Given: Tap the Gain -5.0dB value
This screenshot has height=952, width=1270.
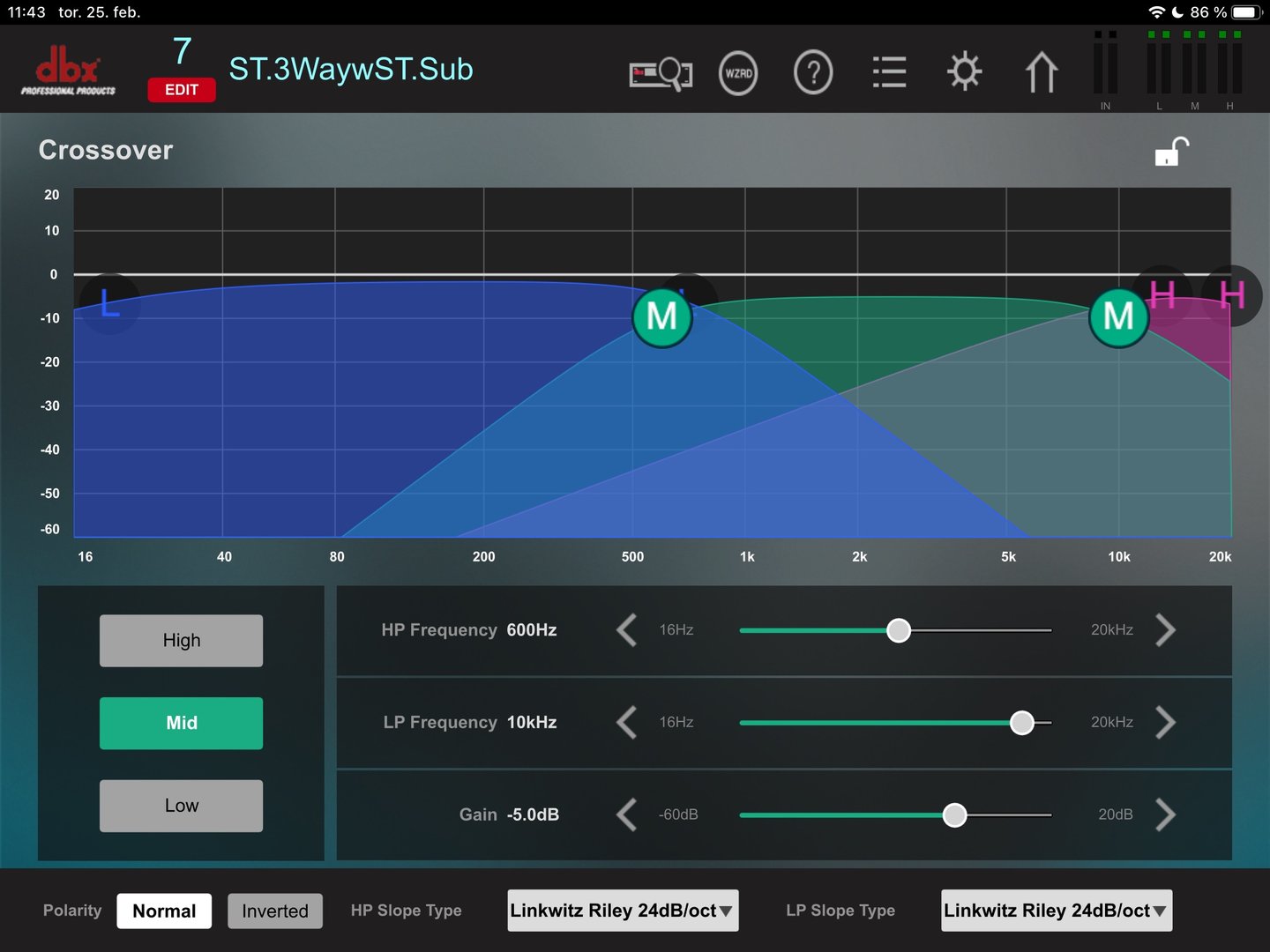Looking at the screenshot, I should 533,814.
